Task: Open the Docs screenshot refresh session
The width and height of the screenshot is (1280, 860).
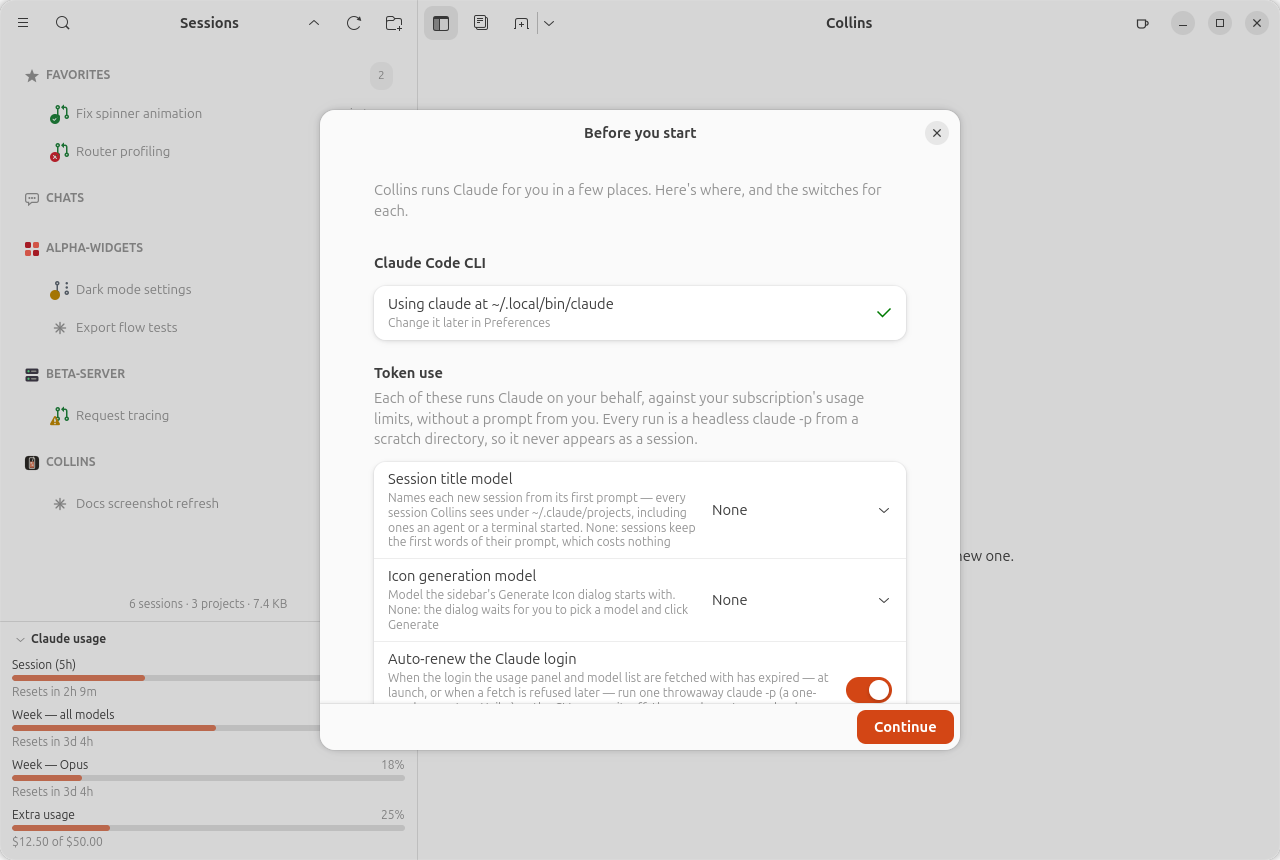Action: (147, 504)
